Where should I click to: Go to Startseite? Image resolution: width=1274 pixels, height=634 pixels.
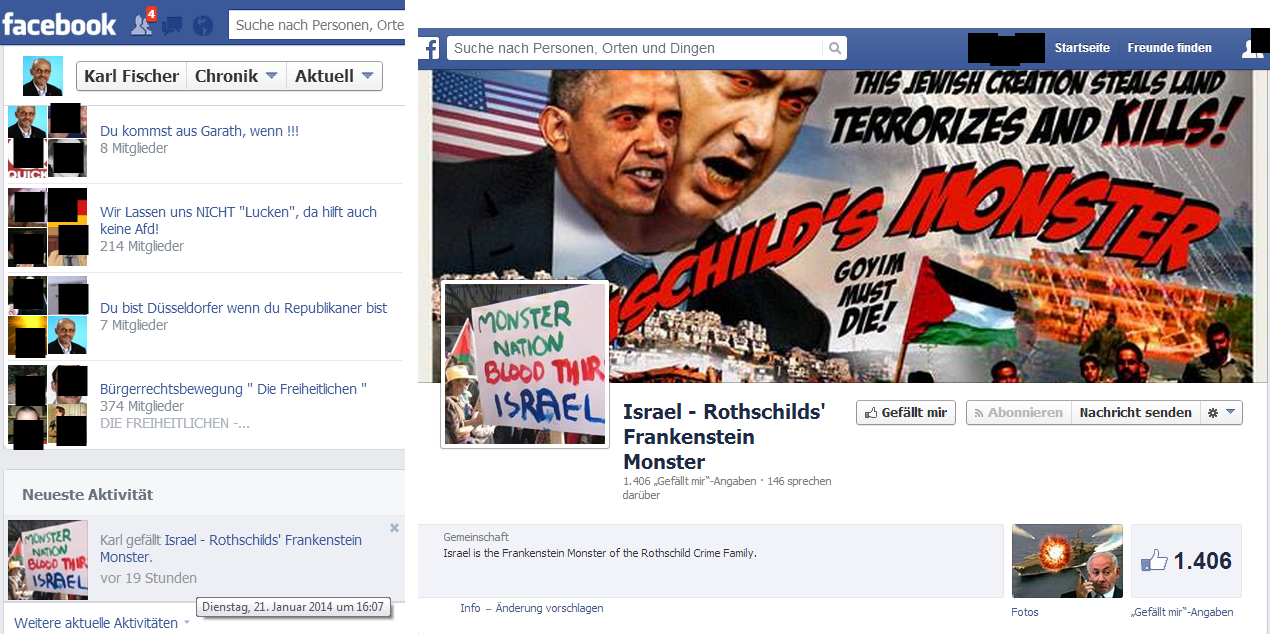coord(1082,48)
